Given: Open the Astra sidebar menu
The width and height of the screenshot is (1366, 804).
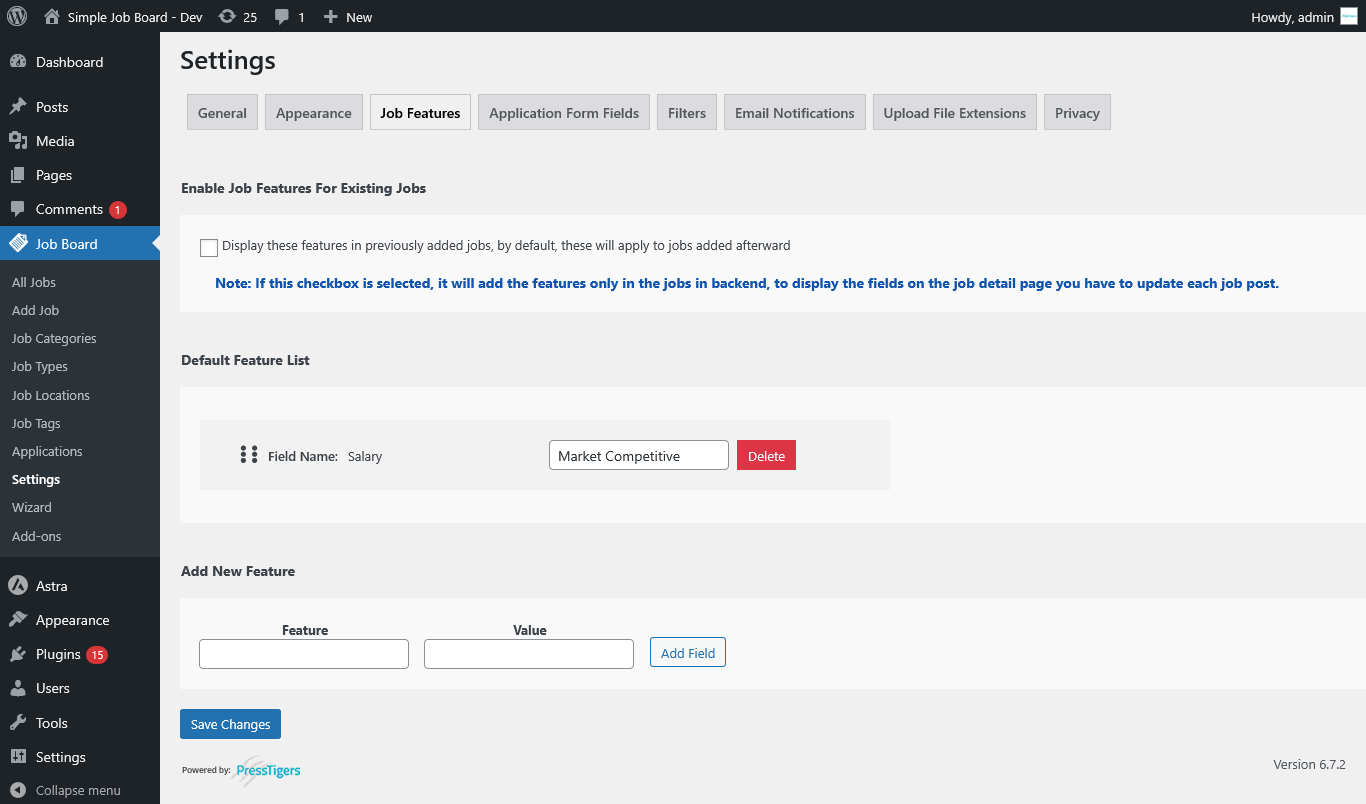Looking at the screenshot, I should pyautogui.click(x=51, y=586).
